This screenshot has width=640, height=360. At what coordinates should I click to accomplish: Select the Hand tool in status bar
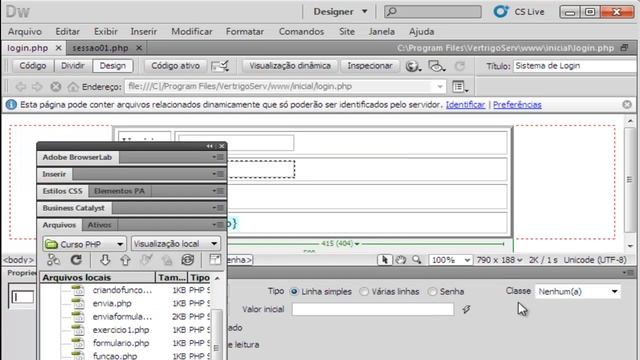pyautogui.click(x=401, y=260)
